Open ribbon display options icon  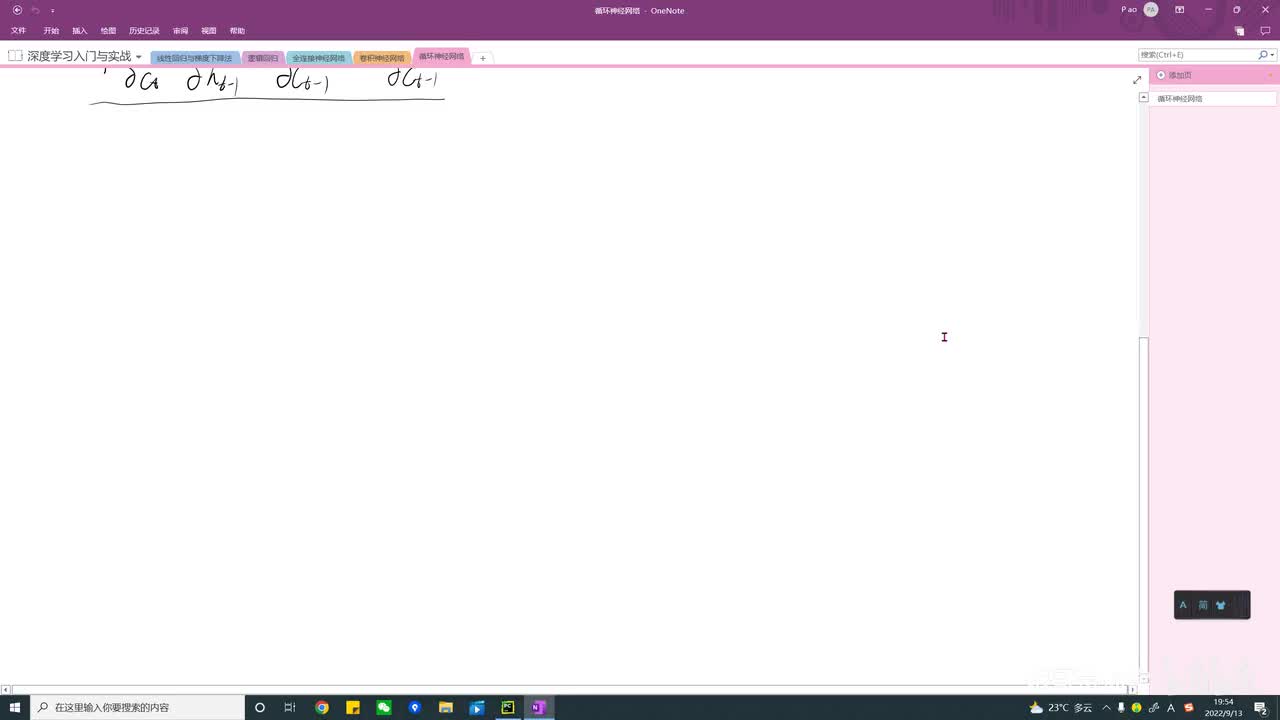(1180, 10)
